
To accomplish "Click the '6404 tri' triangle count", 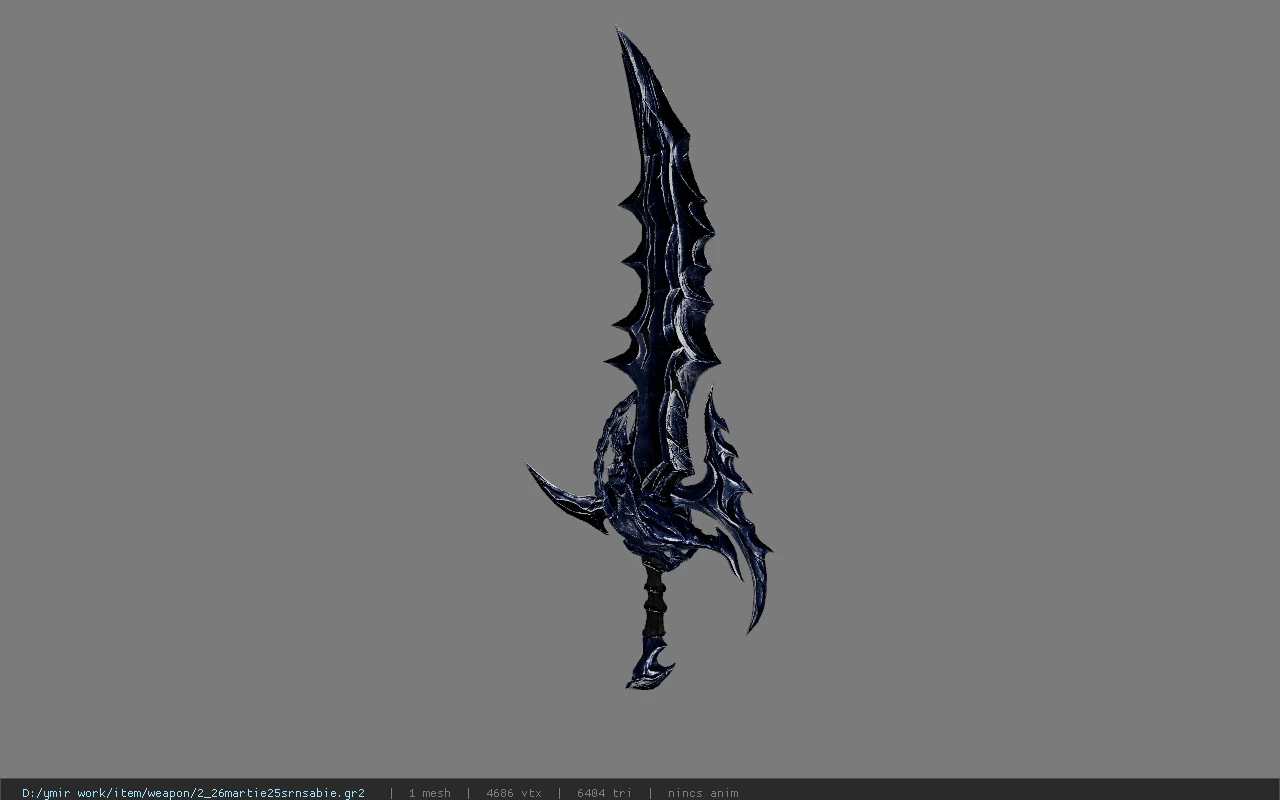I will [x=604, y=793].
